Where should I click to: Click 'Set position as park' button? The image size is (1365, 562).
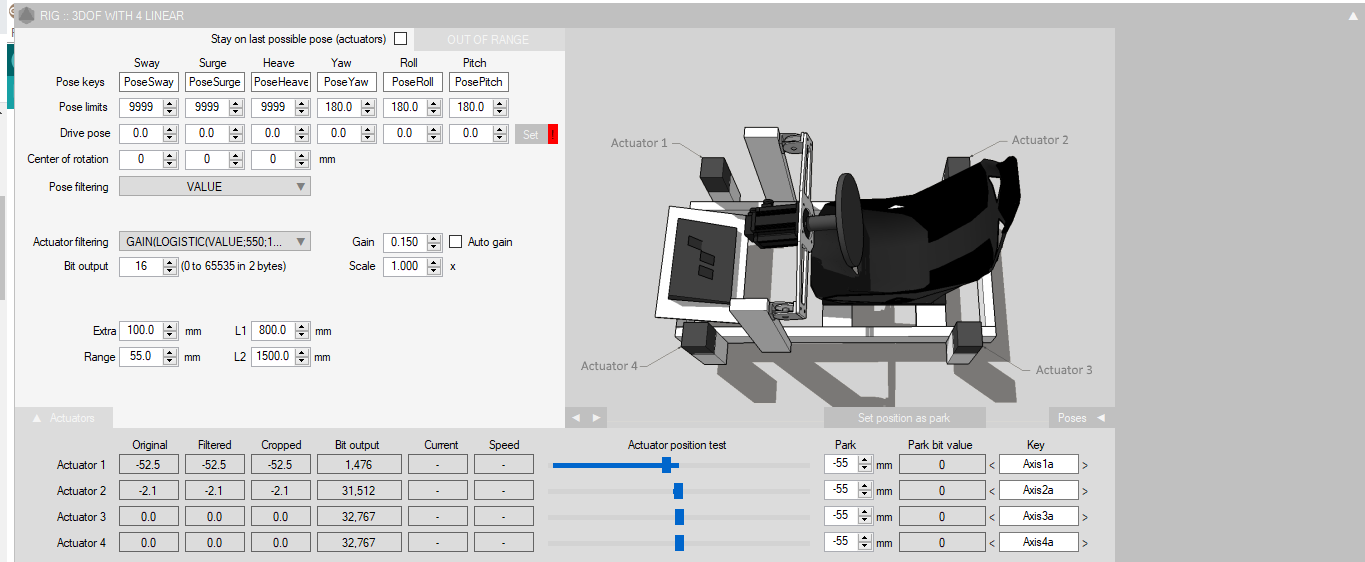click(x=904, y=418)
